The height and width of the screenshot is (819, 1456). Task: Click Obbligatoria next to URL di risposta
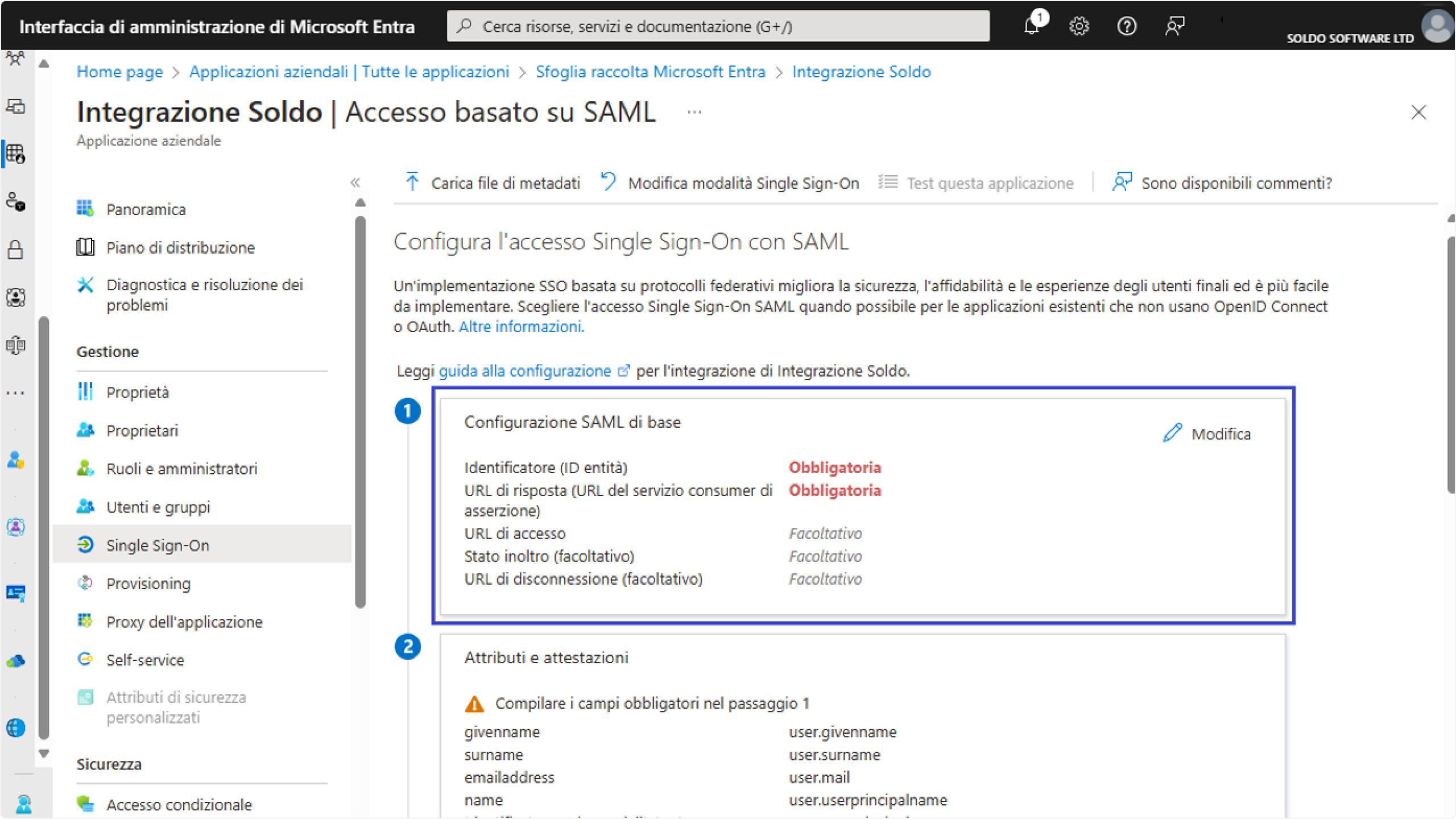click(x=835, y=490)
